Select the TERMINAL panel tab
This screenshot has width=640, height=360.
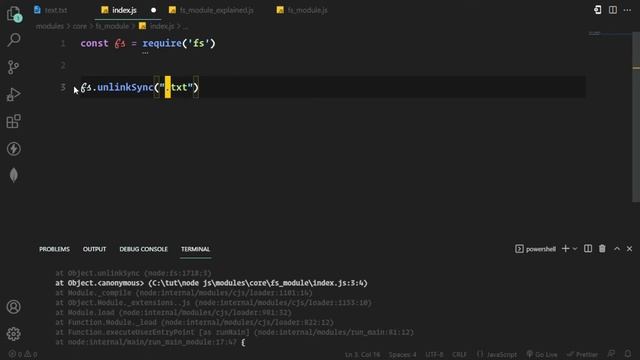(195, 249)
